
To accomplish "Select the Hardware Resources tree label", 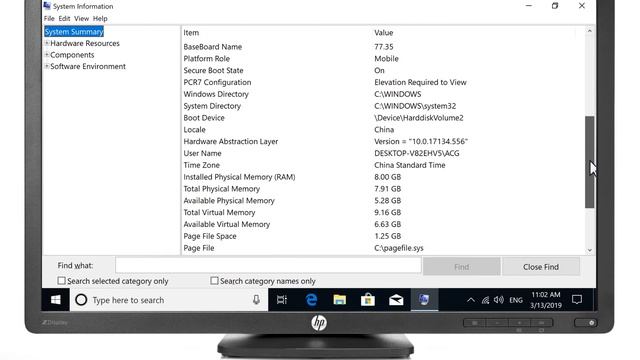I will pyautogui.click(x=85, y=43).
